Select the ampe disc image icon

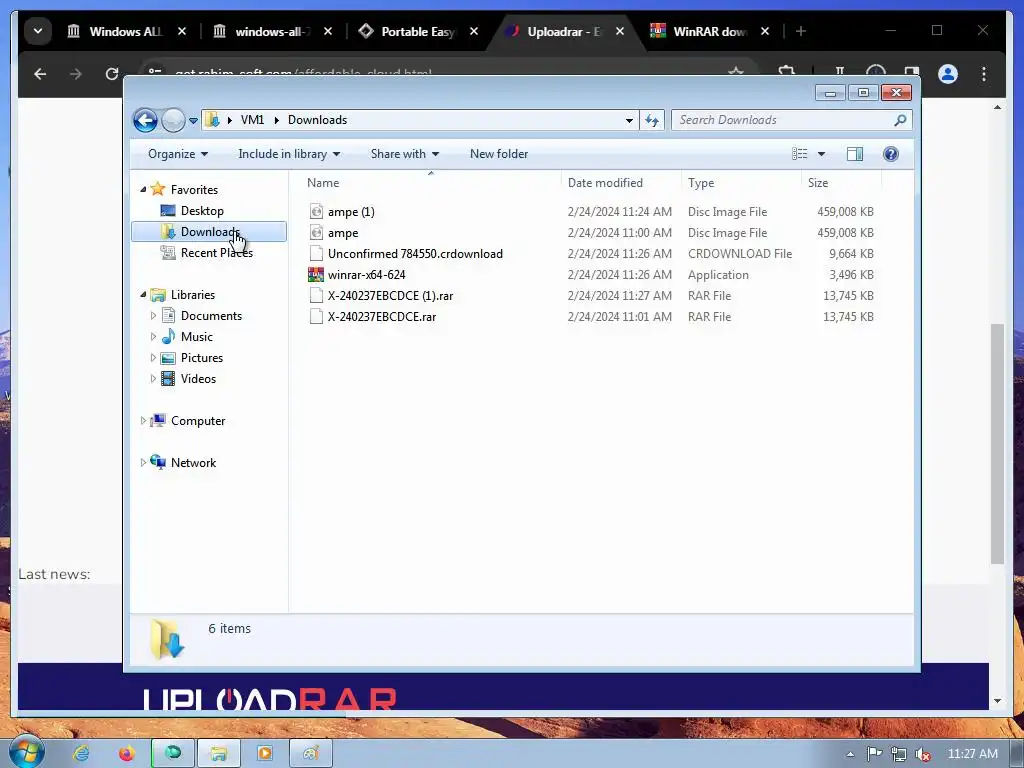[316, 232]
